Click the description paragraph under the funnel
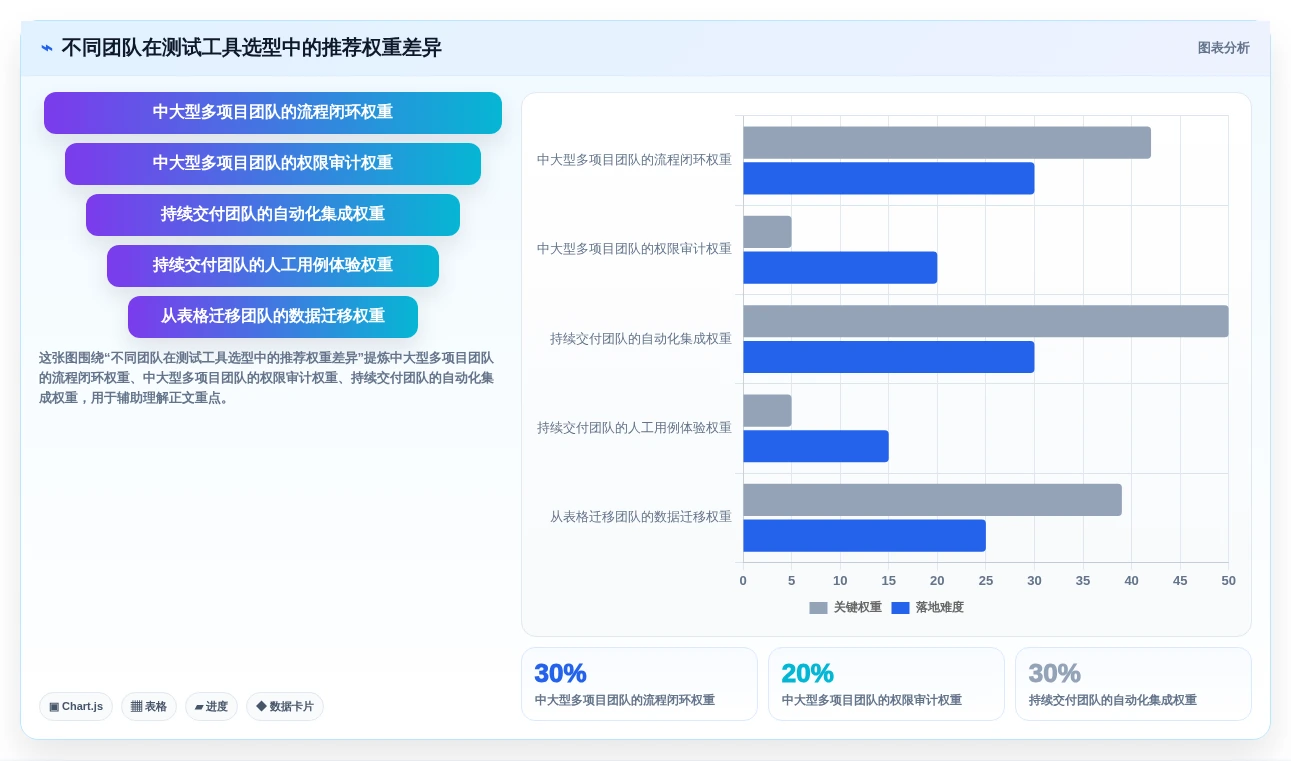 click(x=266, y=378)
